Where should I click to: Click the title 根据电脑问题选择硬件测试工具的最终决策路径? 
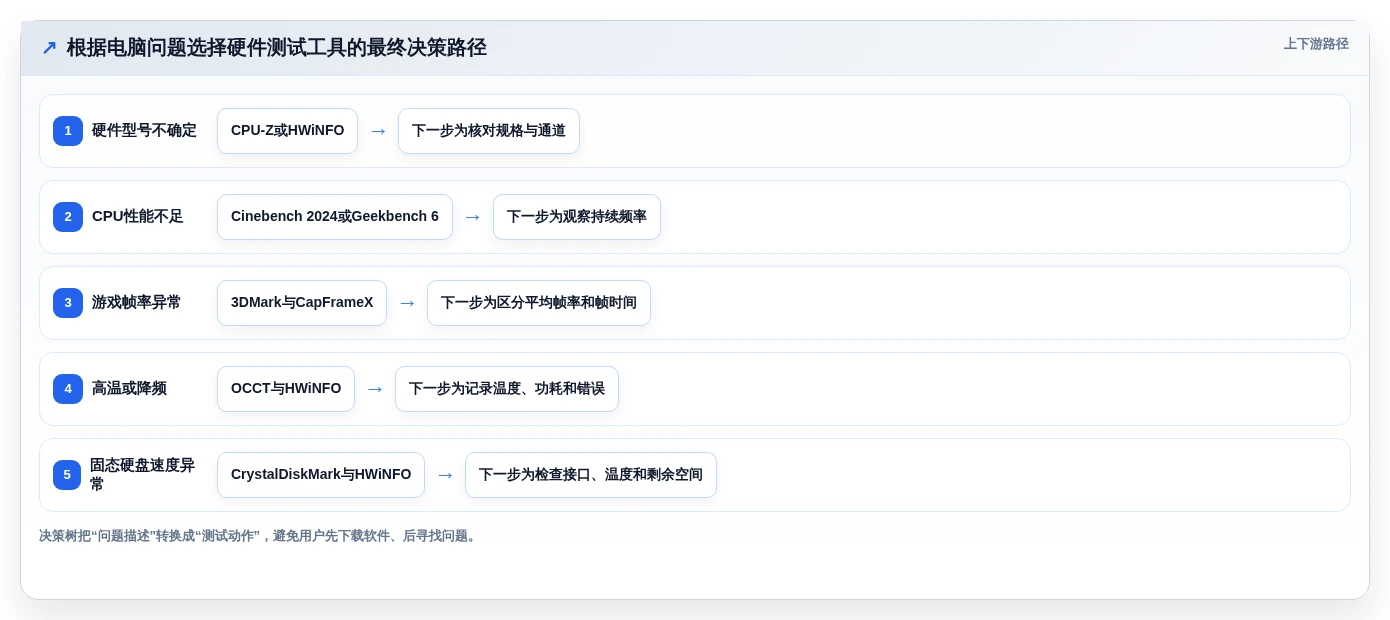coord(277,48)
